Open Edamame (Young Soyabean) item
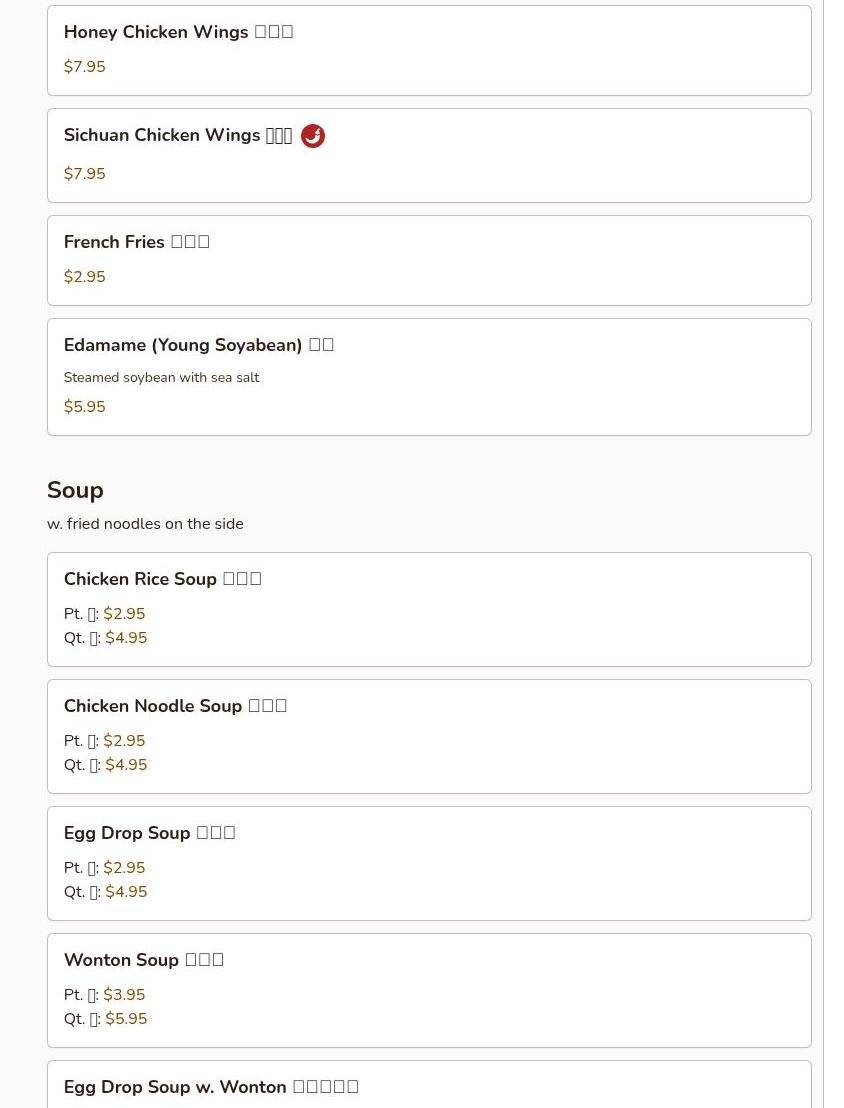 tap(429, 377)
